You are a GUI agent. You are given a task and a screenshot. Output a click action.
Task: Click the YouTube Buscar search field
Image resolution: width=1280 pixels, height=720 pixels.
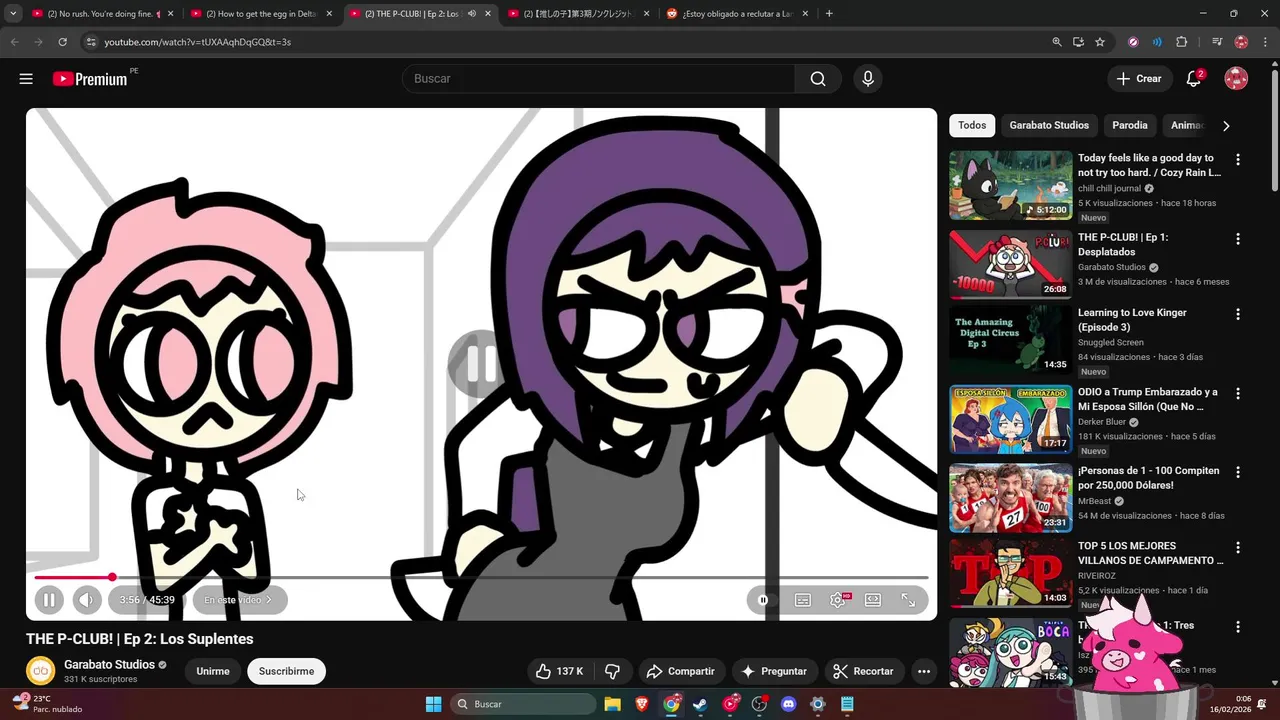598,79
